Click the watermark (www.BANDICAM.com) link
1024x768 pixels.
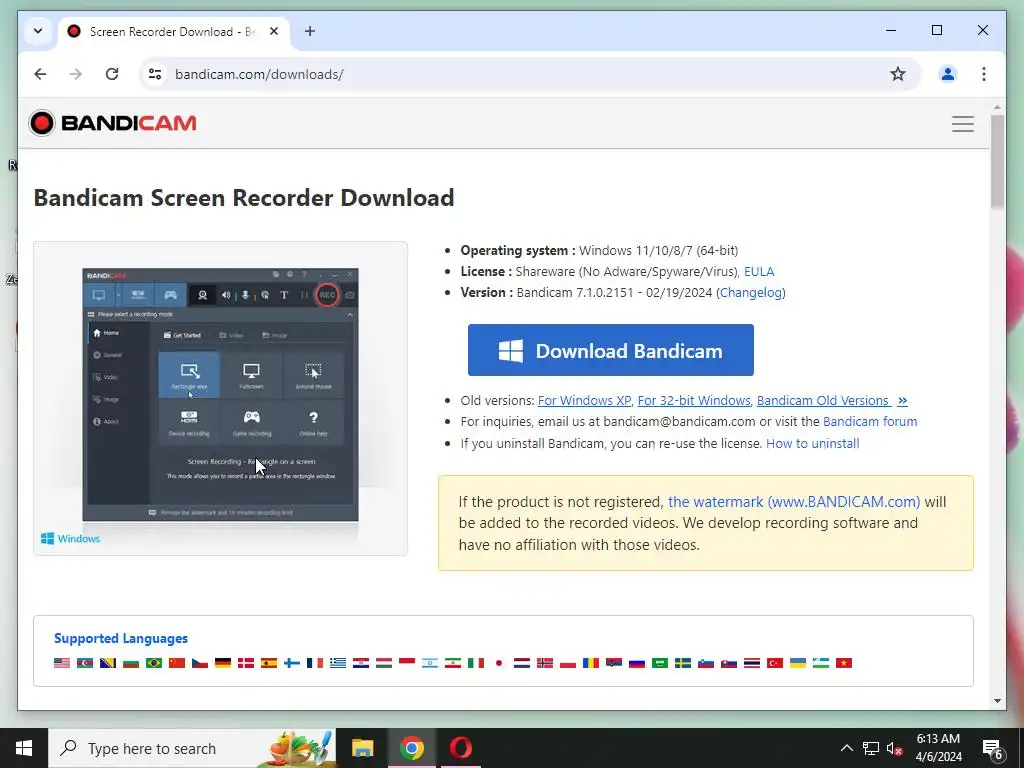coord(793,502)
